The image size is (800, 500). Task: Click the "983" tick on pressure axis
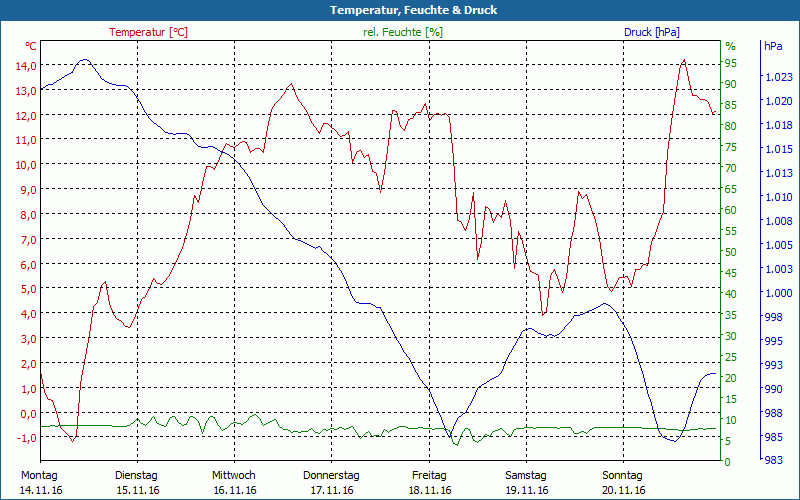[774, 461]
